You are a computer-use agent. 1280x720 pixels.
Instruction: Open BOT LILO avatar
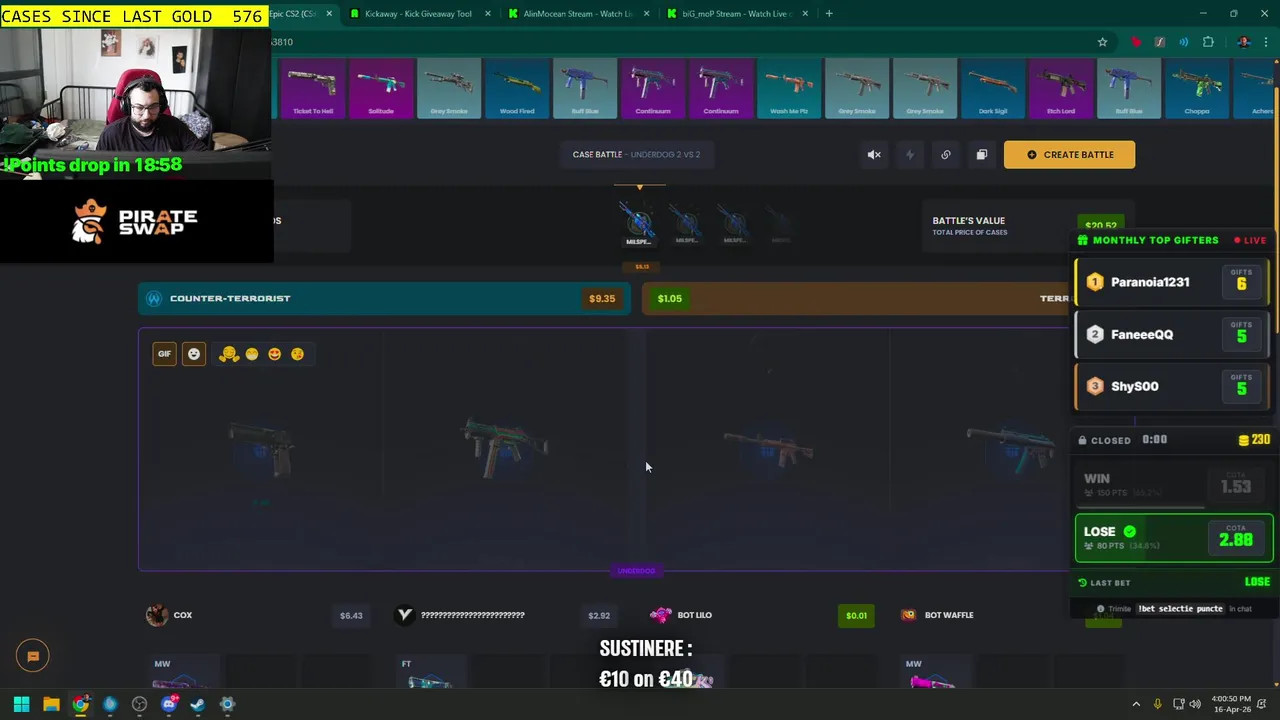pyautogui.click(x=661, y=615)
